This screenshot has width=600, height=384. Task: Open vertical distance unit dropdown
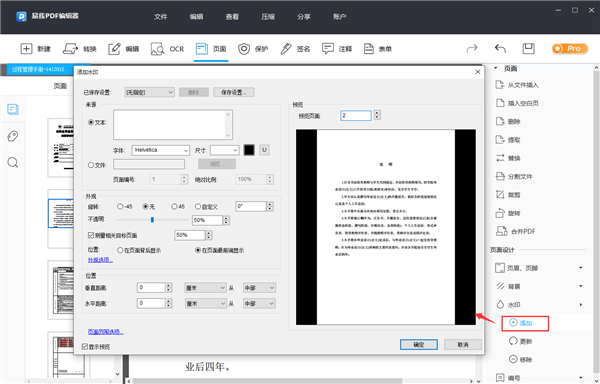(205, 288)
